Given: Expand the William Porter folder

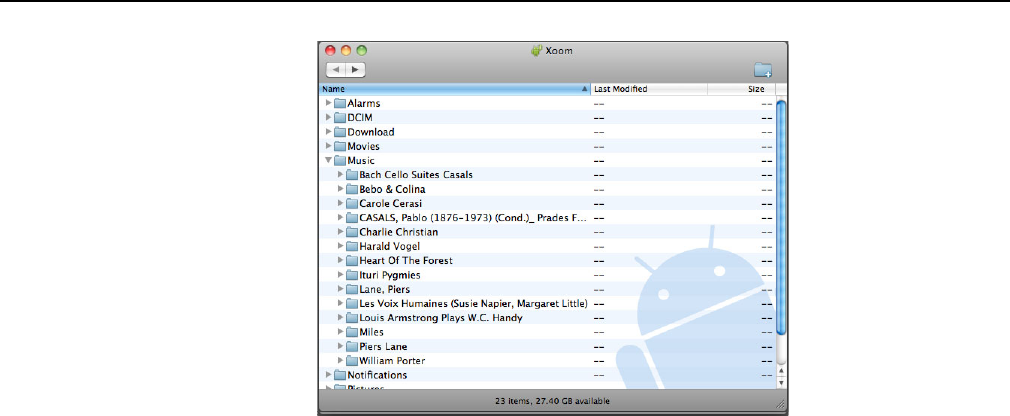Looking at the screenshot, I should [341, 361].
